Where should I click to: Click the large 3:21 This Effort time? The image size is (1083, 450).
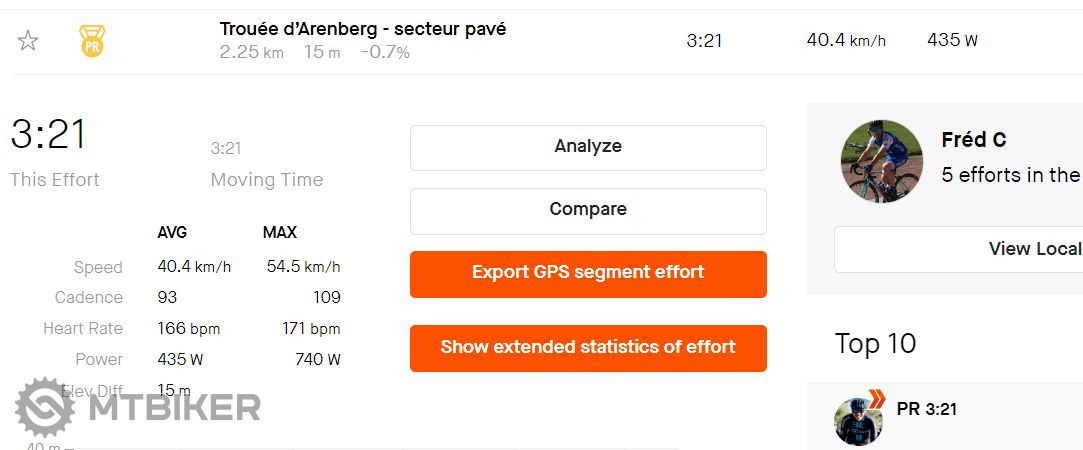48,134
